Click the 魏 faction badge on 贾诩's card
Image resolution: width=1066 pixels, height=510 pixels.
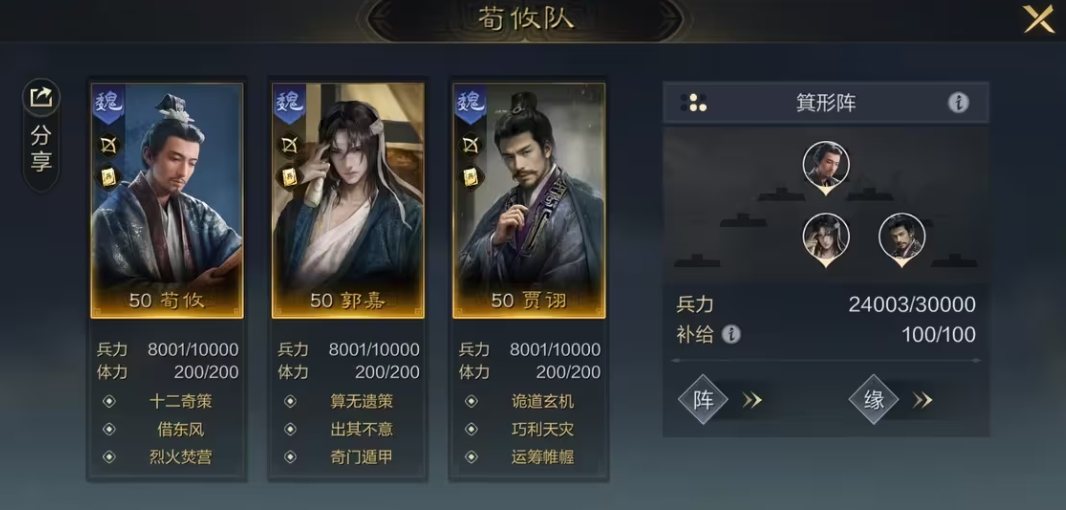[x=470, y=104]
